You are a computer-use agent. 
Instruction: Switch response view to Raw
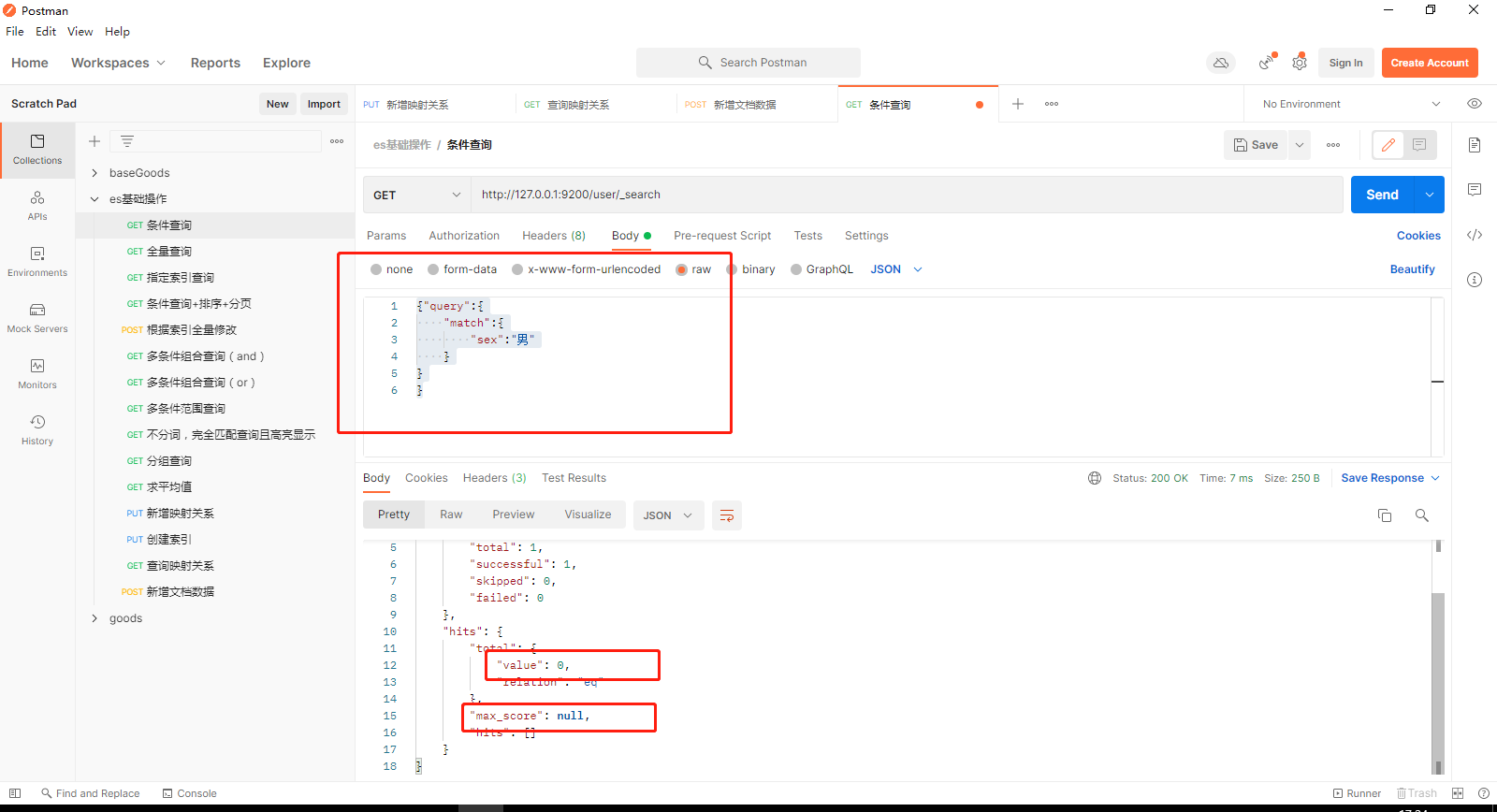451,515
